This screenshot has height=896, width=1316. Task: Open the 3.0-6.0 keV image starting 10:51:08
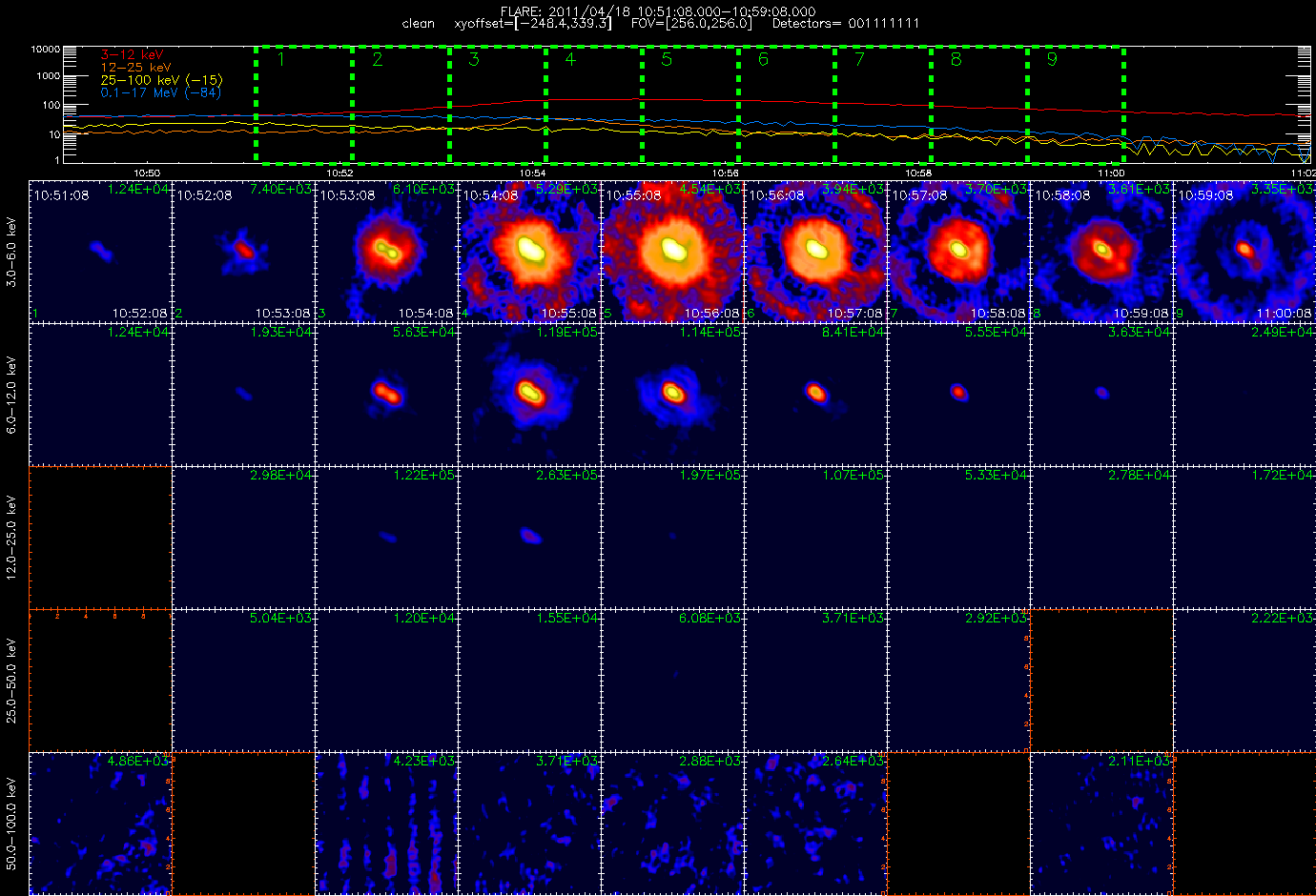coord(100,251)
